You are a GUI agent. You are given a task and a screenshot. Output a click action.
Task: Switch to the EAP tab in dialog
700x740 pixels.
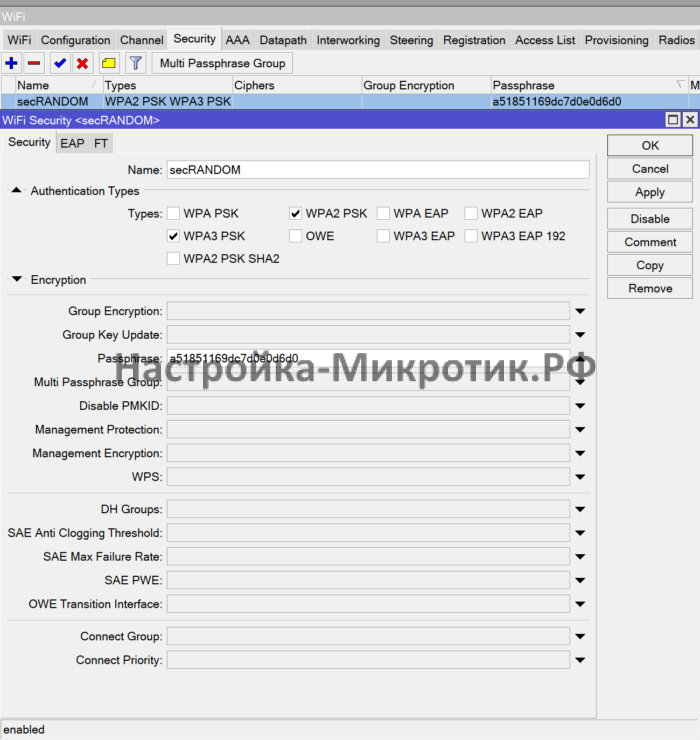click(72, 143)
